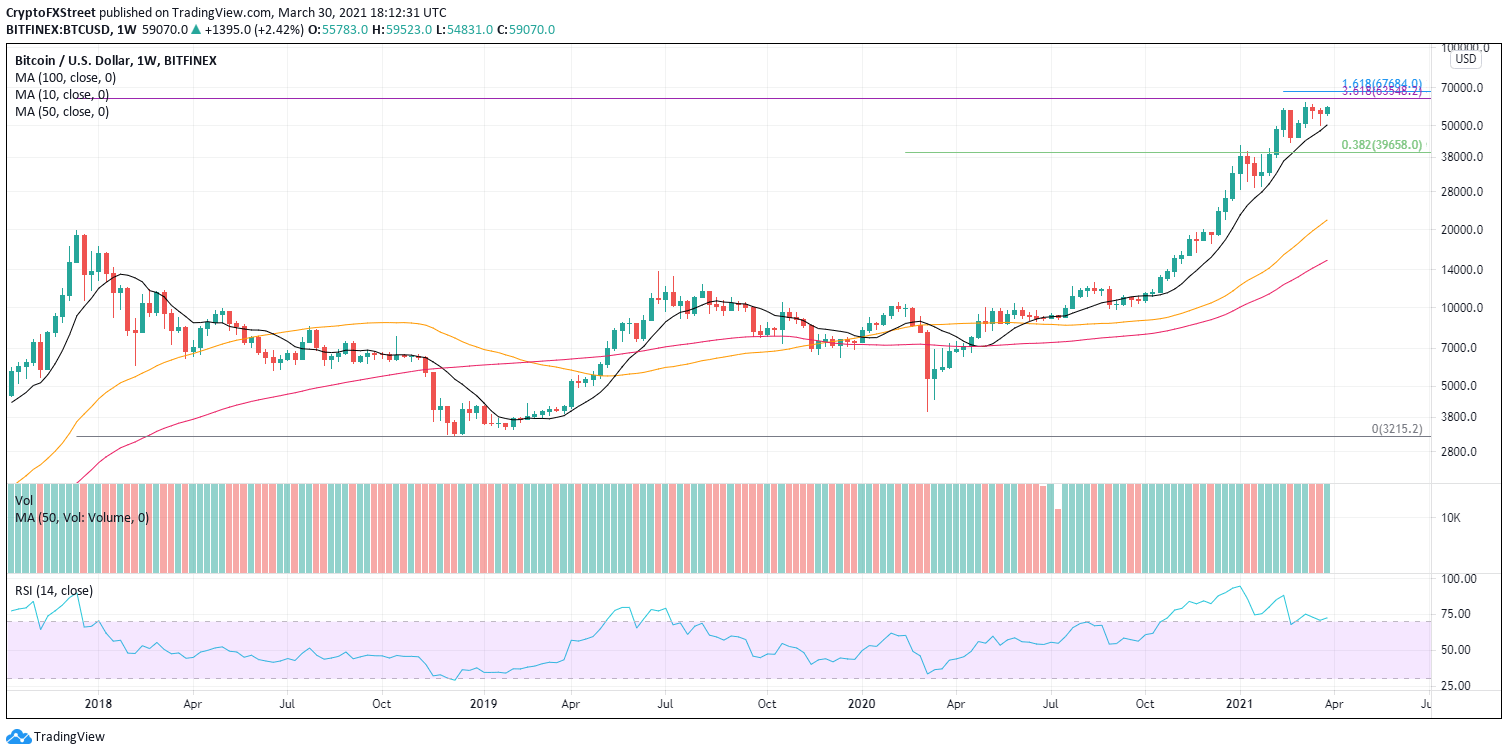Click the close value 'C:59070.0' in header
This screenshot has height=755, width=1508.
526,30
